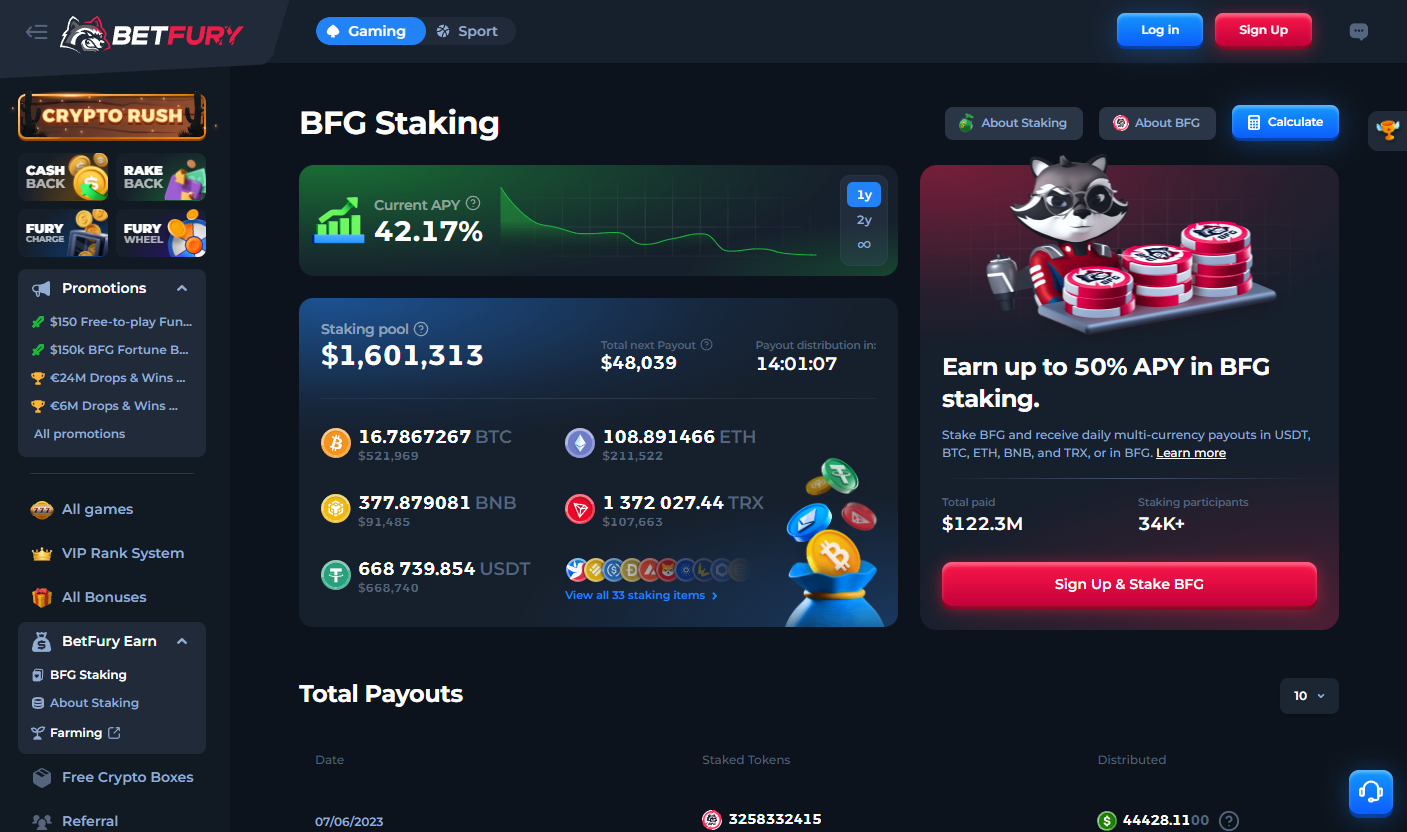
Task: Switch to Sport mode toggle
Action: (x=468, y=31)
